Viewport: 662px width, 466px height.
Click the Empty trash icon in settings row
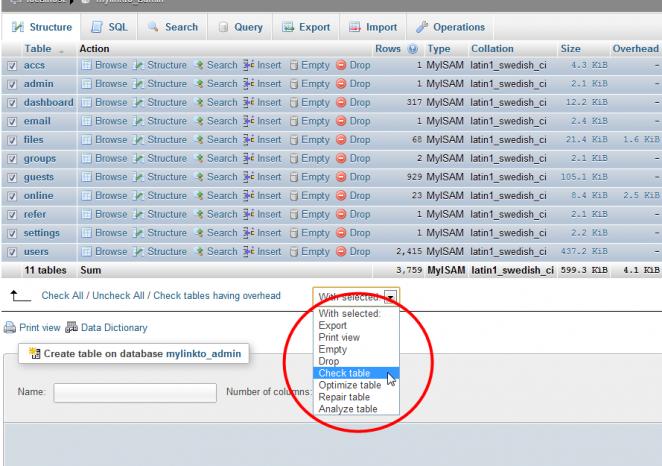pos(294,233)
